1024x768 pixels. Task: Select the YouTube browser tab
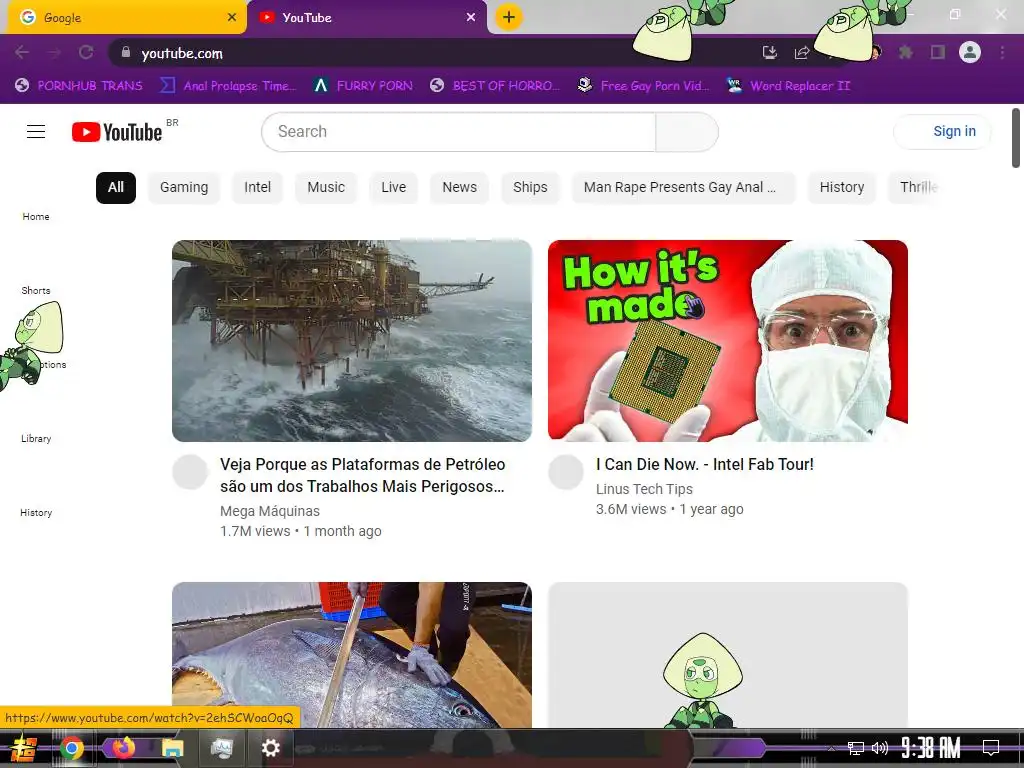point(367,18)
